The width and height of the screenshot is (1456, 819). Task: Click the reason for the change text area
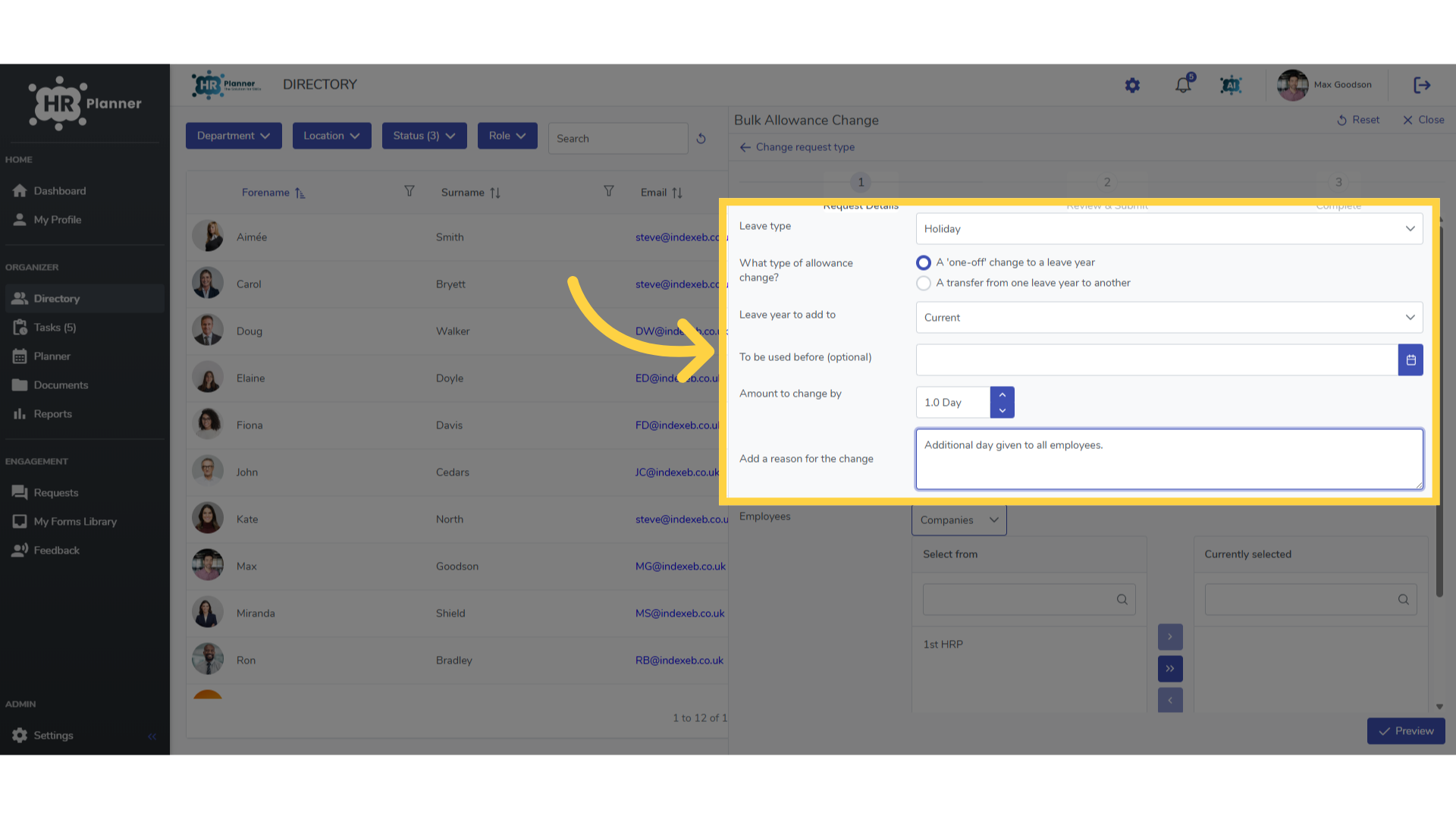[1169, 459]
